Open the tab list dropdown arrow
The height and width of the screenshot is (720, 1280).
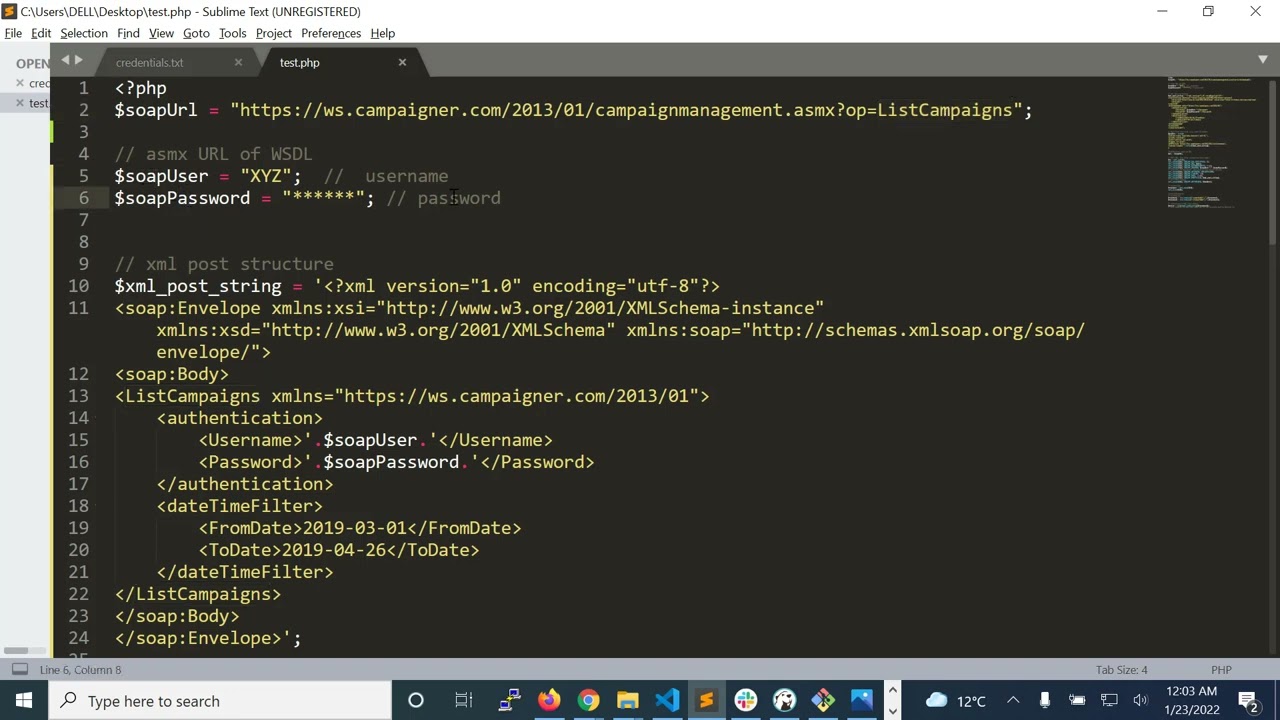pos(1263,60)
